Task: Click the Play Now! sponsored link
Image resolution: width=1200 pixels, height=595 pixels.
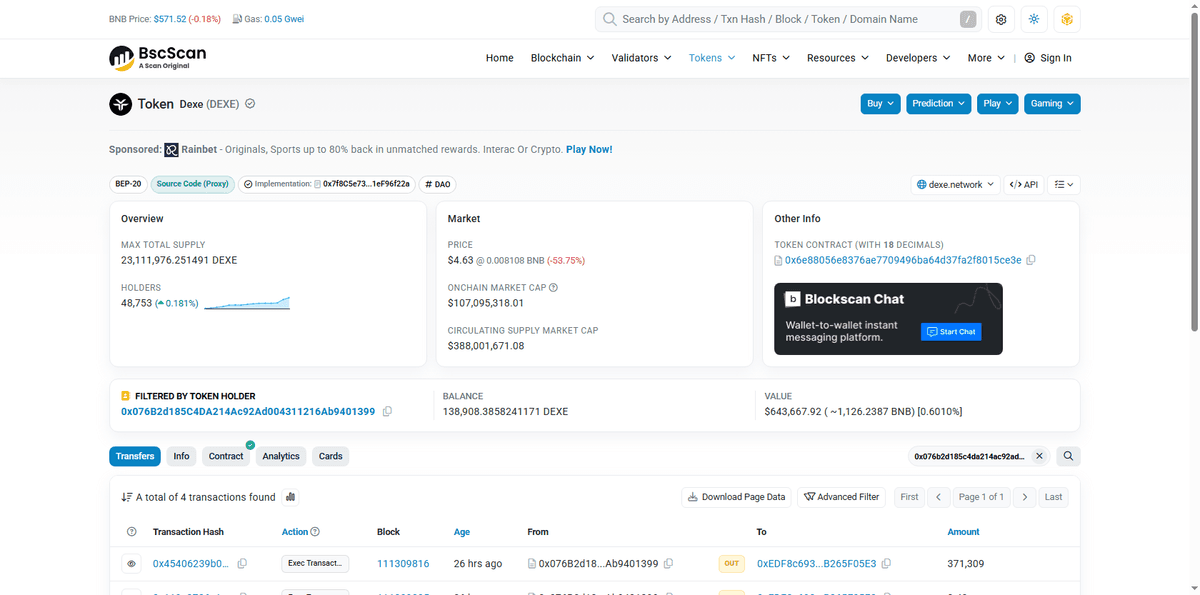Action: point(589,150)
